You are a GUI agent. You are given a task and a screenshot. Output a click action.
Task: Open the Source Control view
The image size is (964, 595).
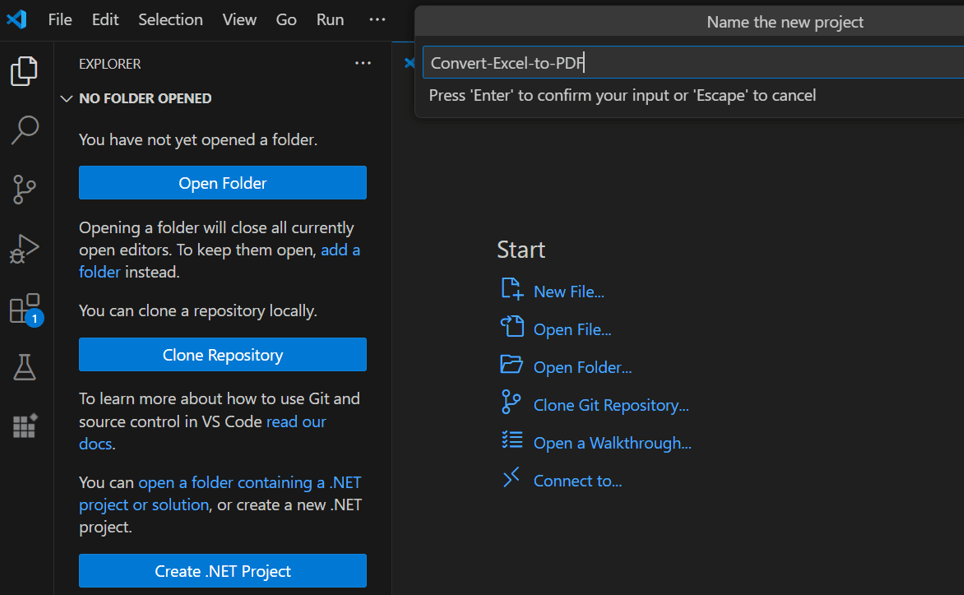pyautogui.click(x=24, y=190)
